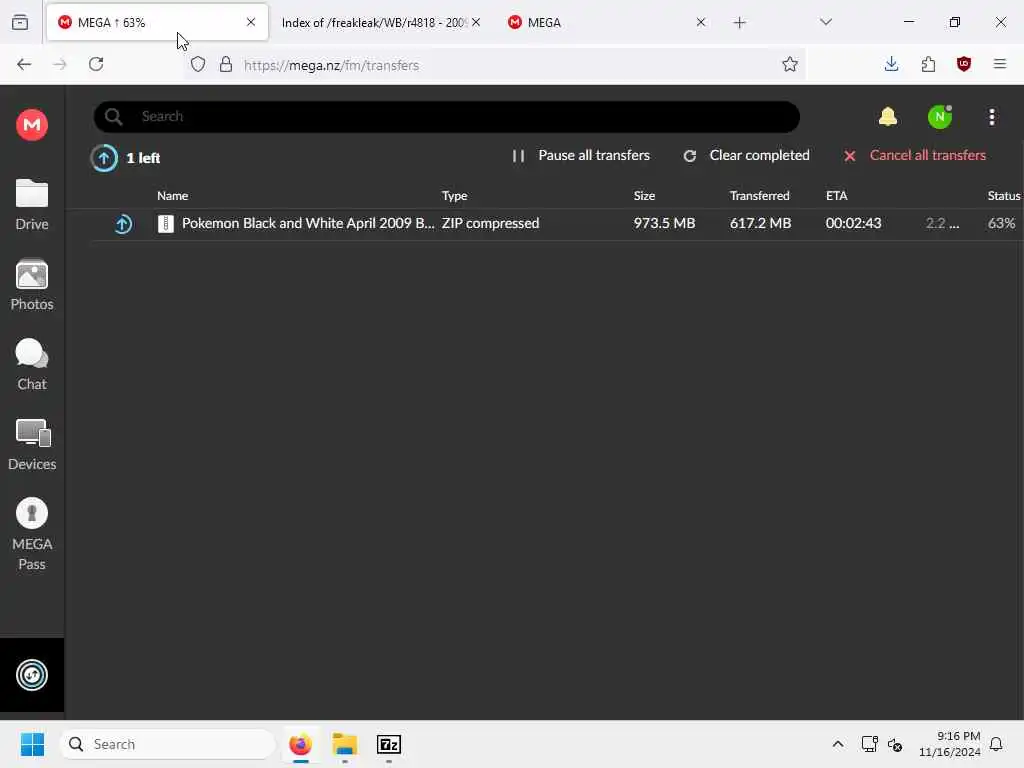The width and height of the screenshot is (1024, 768).
Task: Click the 63% status value
Action: pos(1001,223)
